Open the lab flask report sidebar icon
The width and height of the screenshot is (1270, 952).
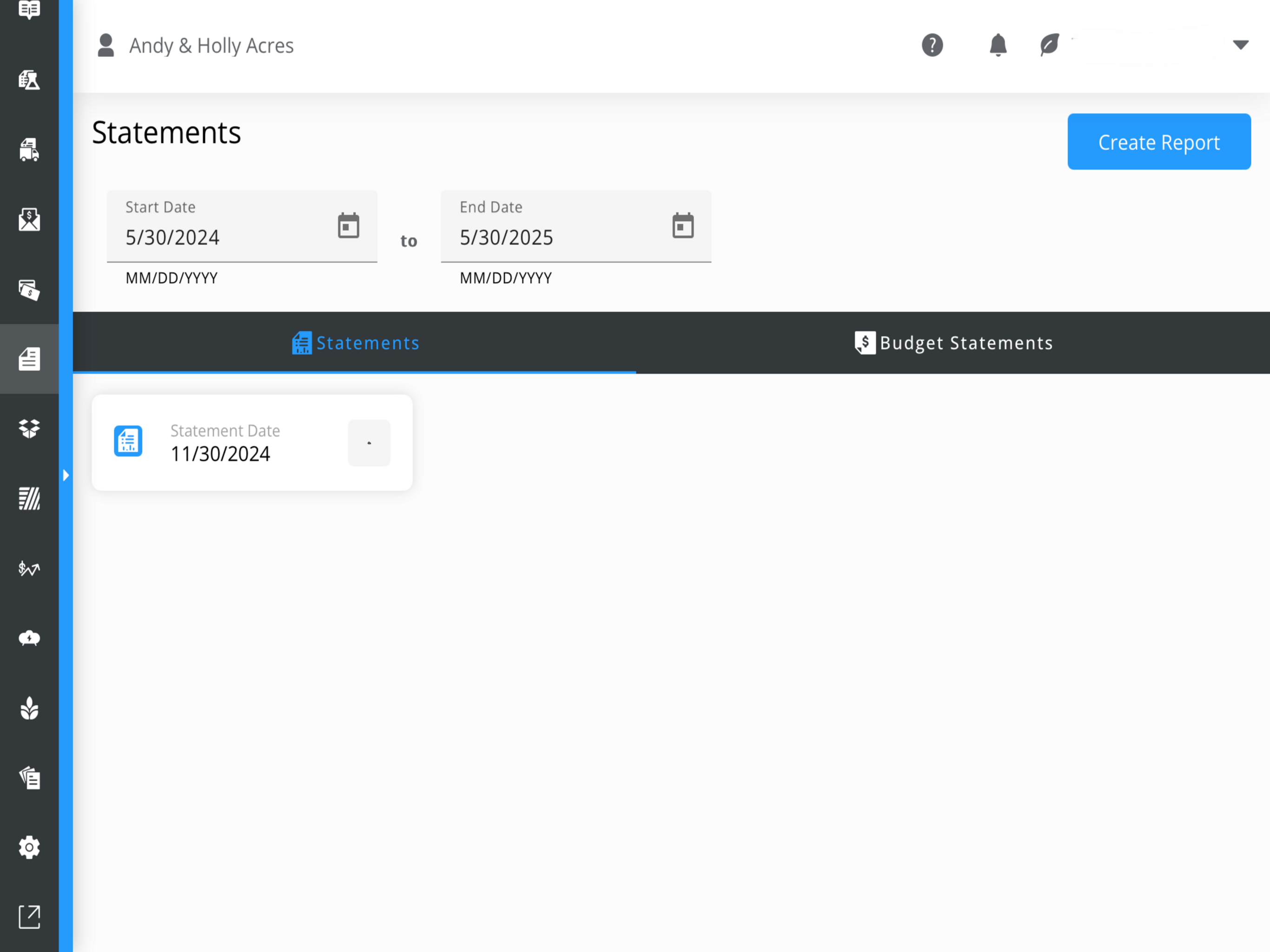[x=29, y=80]
